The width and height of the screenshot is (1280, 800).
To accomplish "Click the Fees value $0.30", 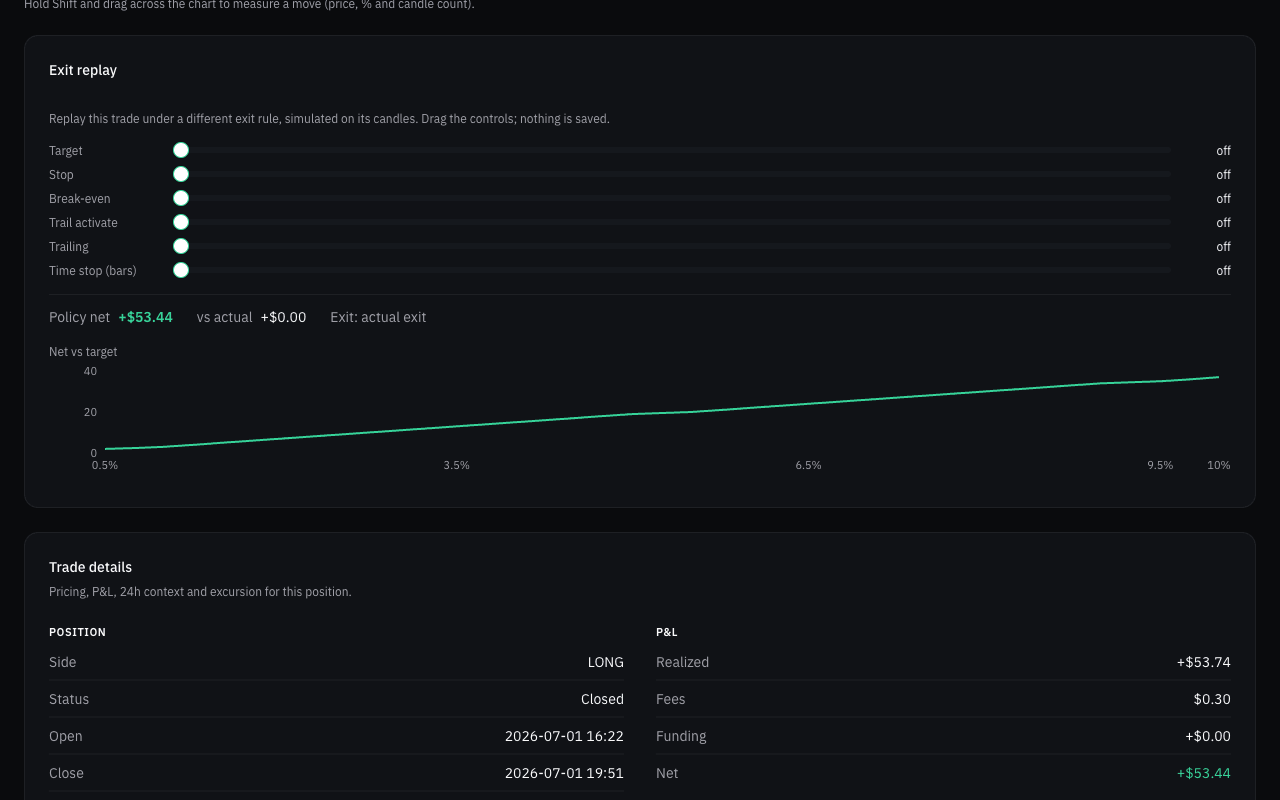I will [x=1212, y=699].
